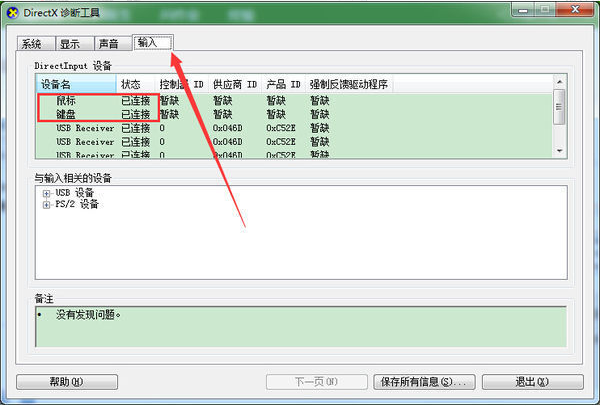
Task: Select the 键盘 device row
Action: pos(65,115)
